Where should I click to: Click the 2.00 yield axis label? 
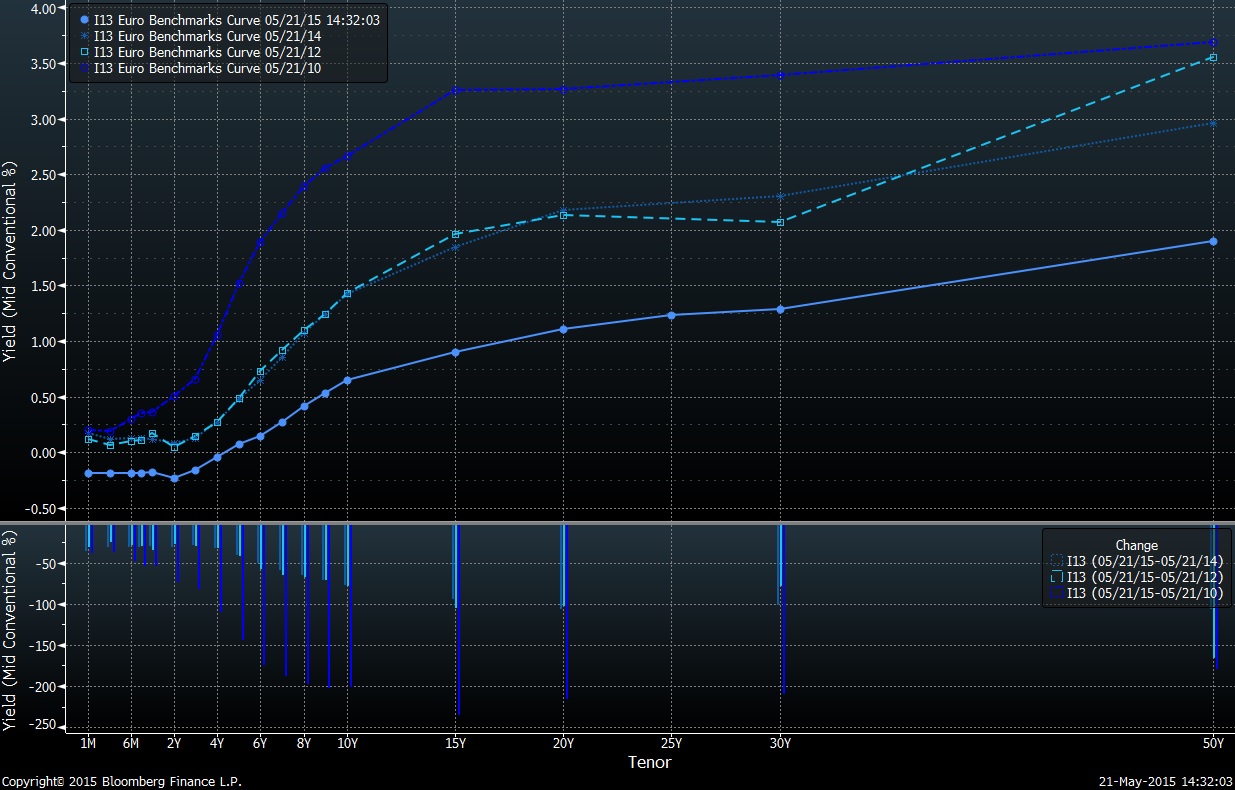click(x=46, y=230)
